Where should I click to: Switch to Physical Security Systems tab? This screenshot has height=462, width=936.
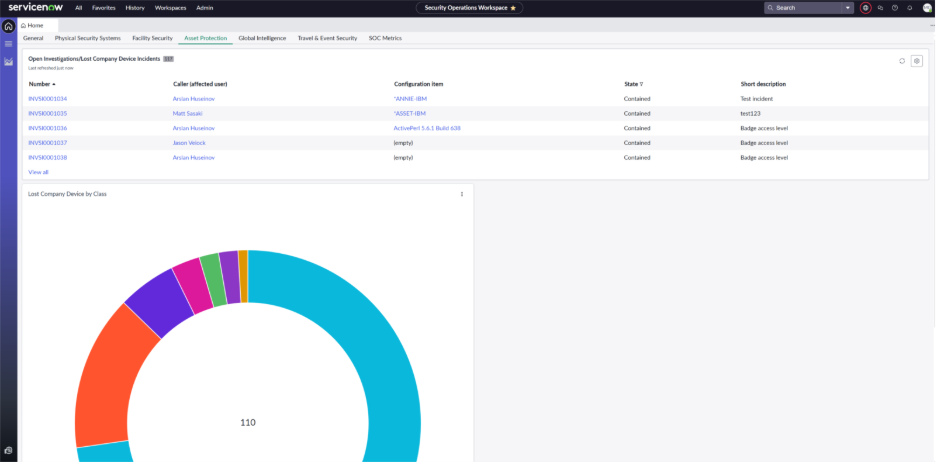pos(88,38)
